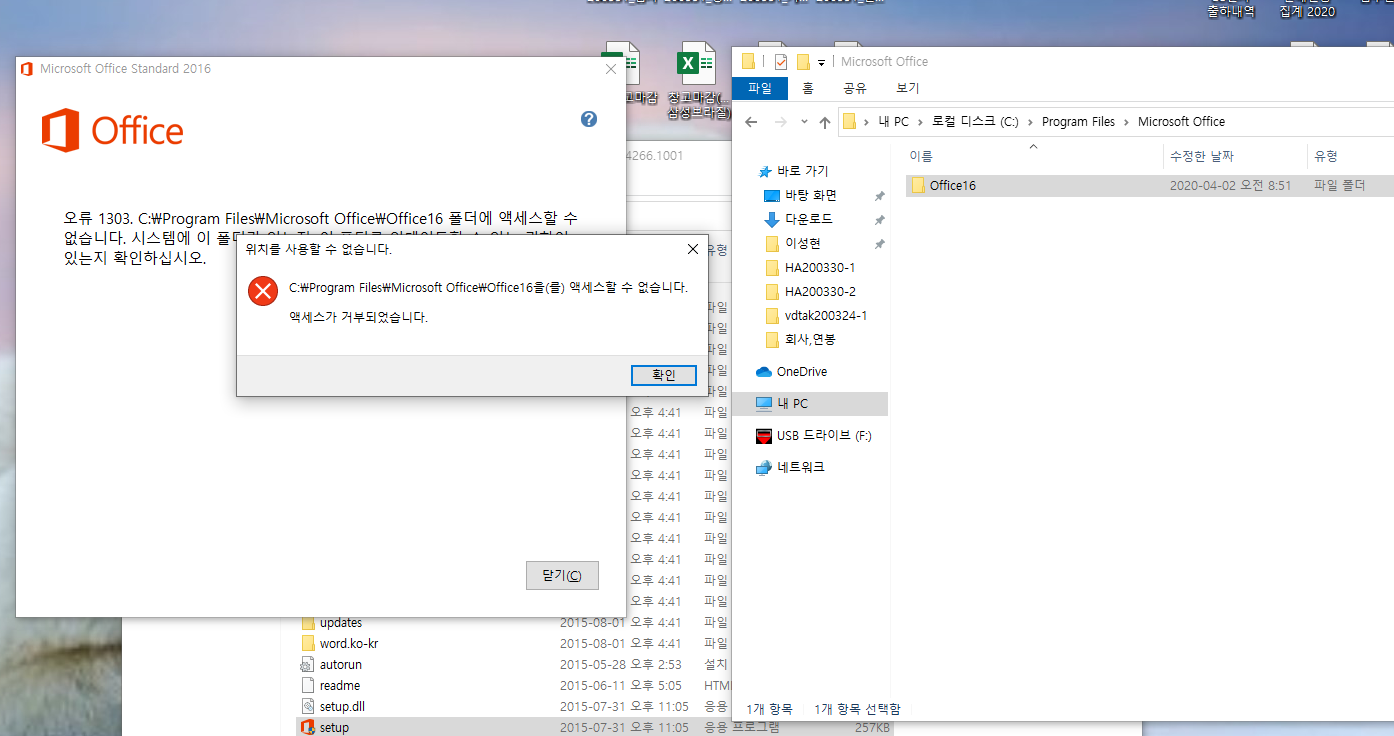This screenshot has height=736, width=1394.
Task: Select 바로 가기 in the navigation pane
Action: click(x=803, y=171)
